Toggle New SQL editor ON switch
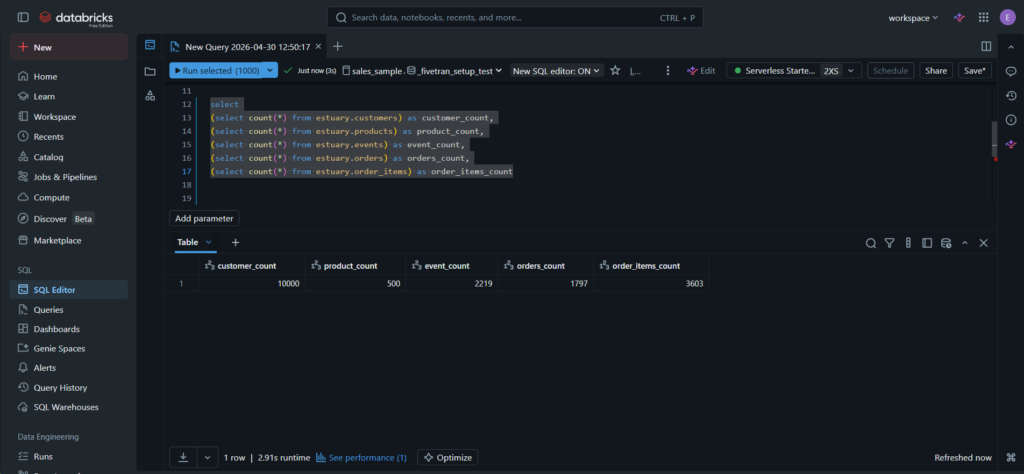The height and width of the screenshot is (474, 1024). click(x=557, y=71)
